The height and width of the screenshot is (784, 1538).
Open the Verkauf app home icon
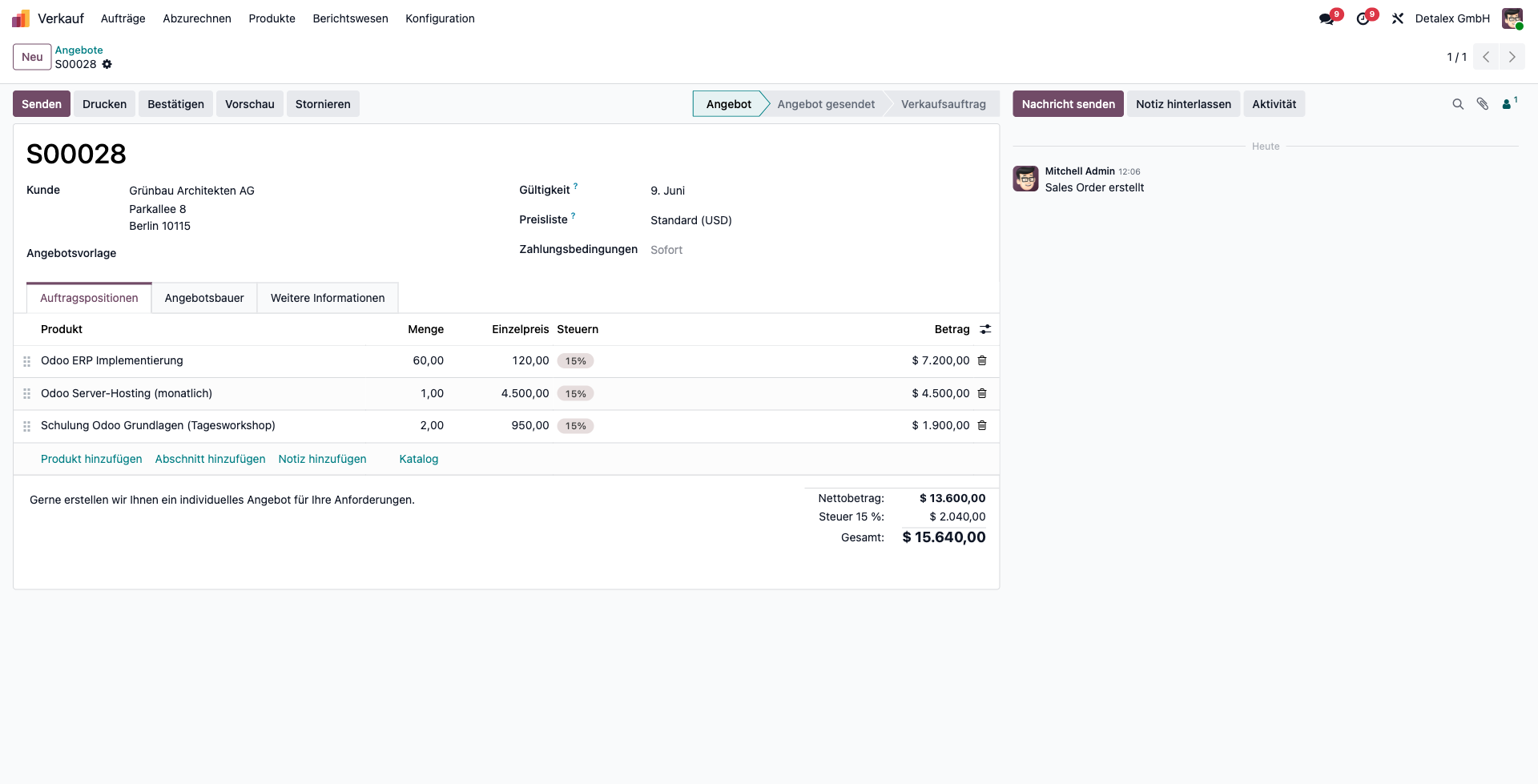point(21,18)
